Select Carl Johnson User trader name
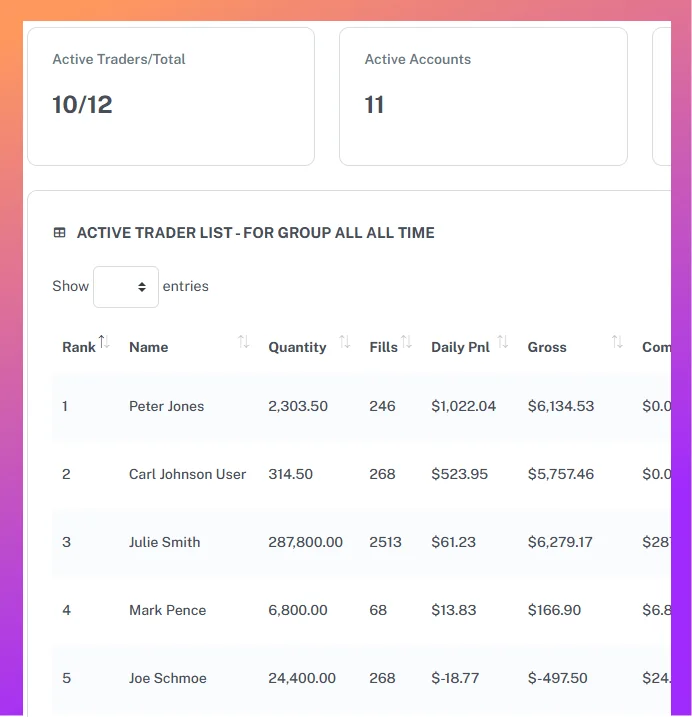 [x=187, y=474]
